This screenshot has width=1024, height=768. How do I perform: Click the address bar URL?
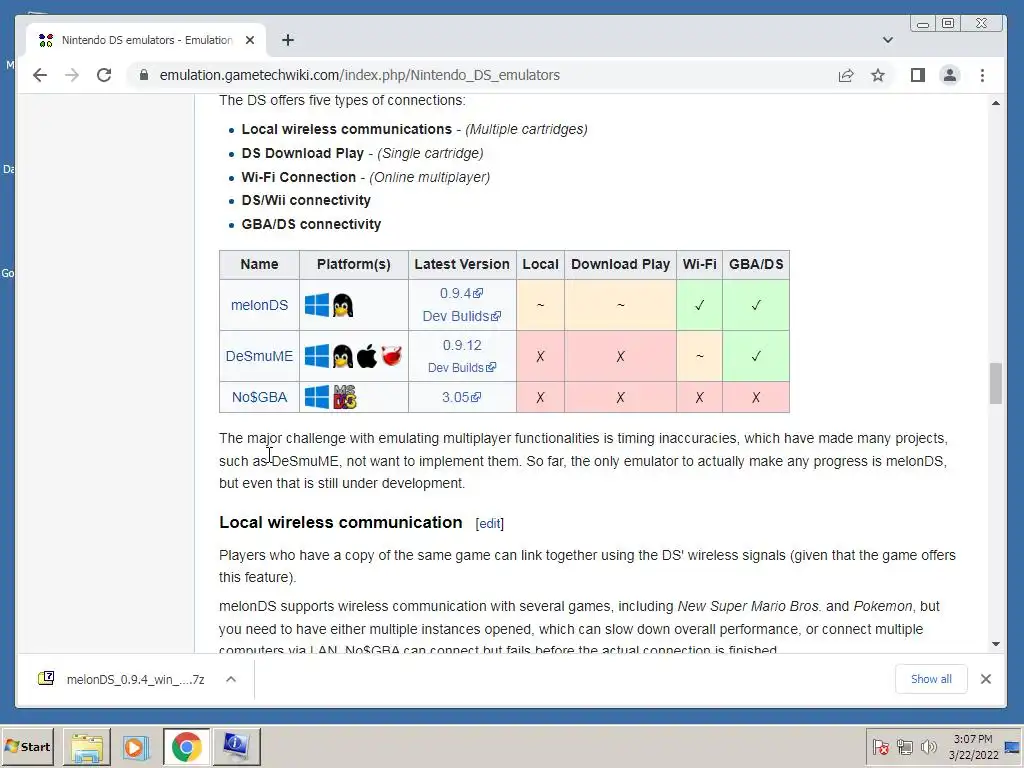click(x=359, y=75)
